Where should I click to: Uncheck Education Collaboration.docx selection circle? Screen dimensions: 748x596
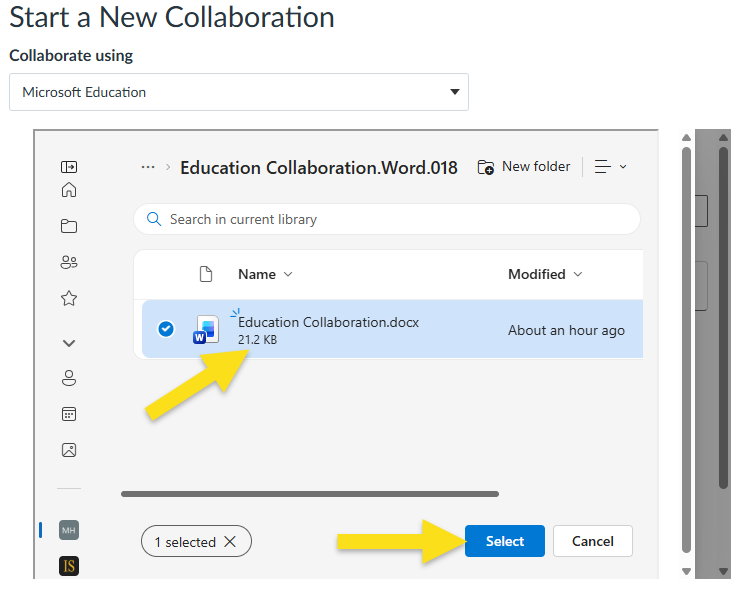pos(166,329)
